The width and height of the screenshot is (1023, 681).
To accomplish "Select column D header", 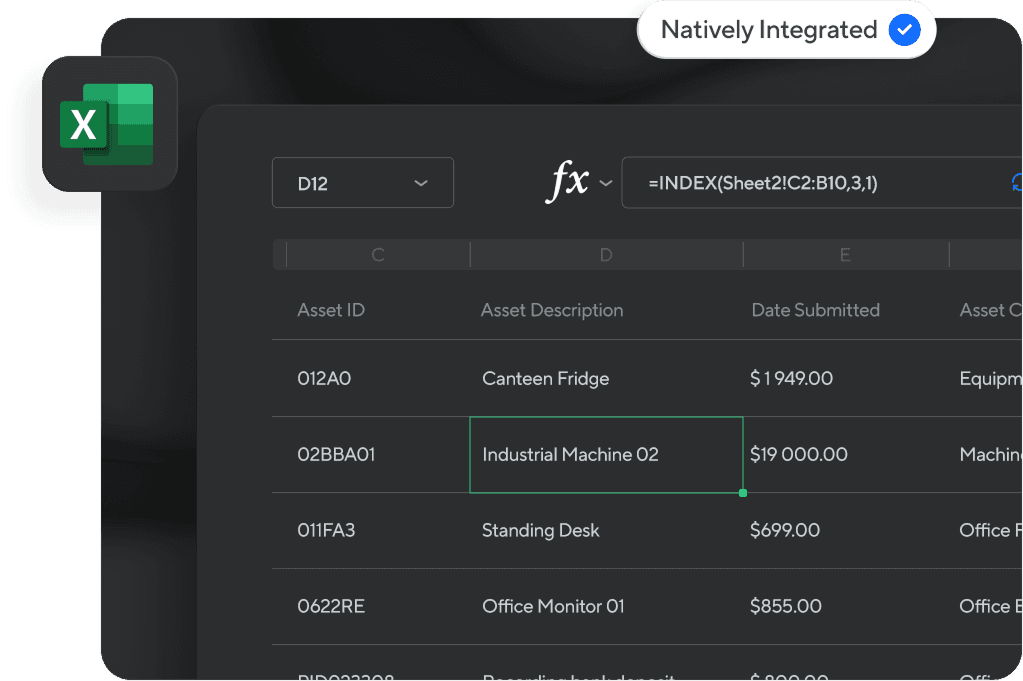I will pos(606,254).
